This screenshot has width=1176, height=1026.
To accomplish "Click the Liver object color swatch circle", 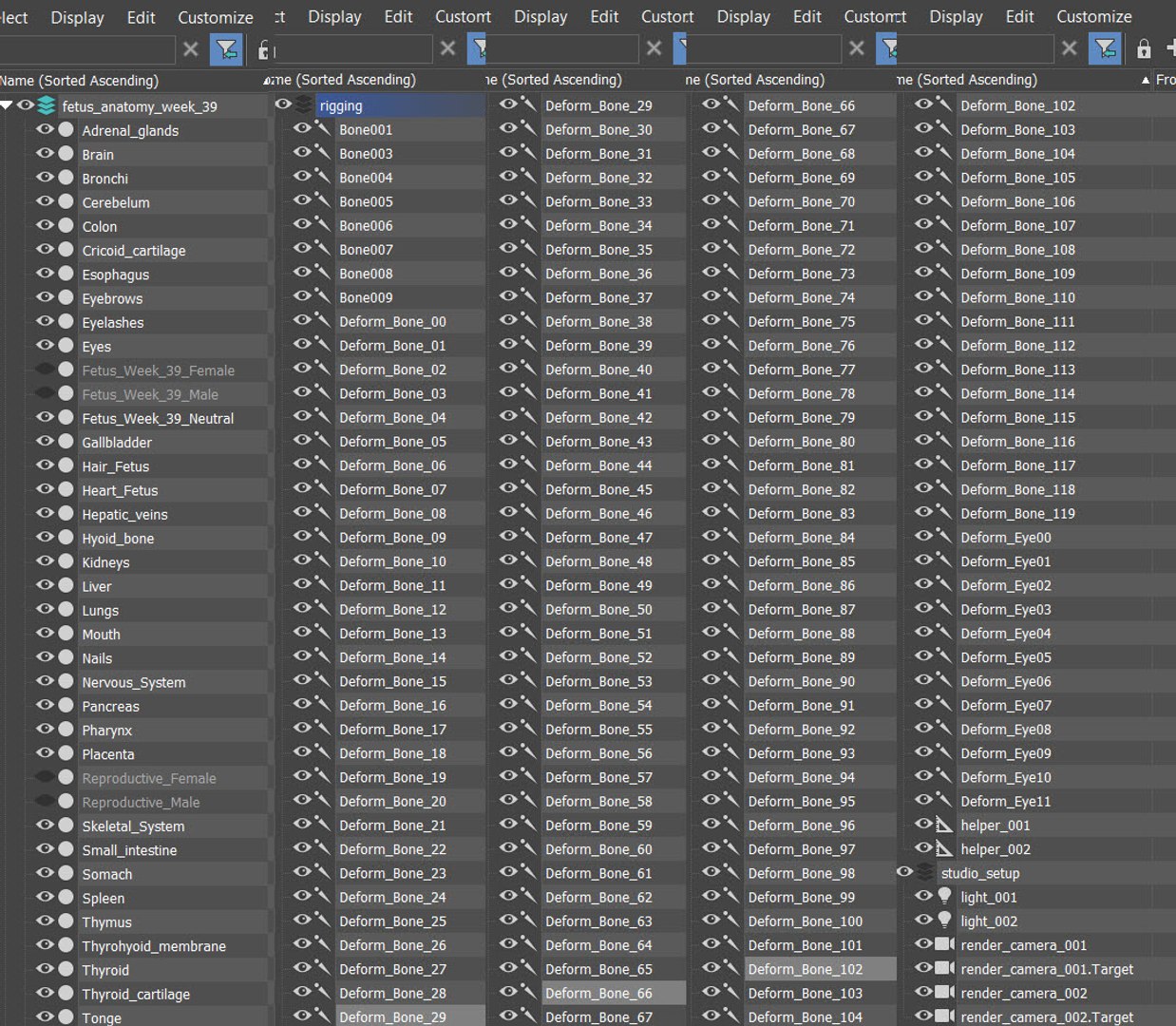I will click(66, 585).
